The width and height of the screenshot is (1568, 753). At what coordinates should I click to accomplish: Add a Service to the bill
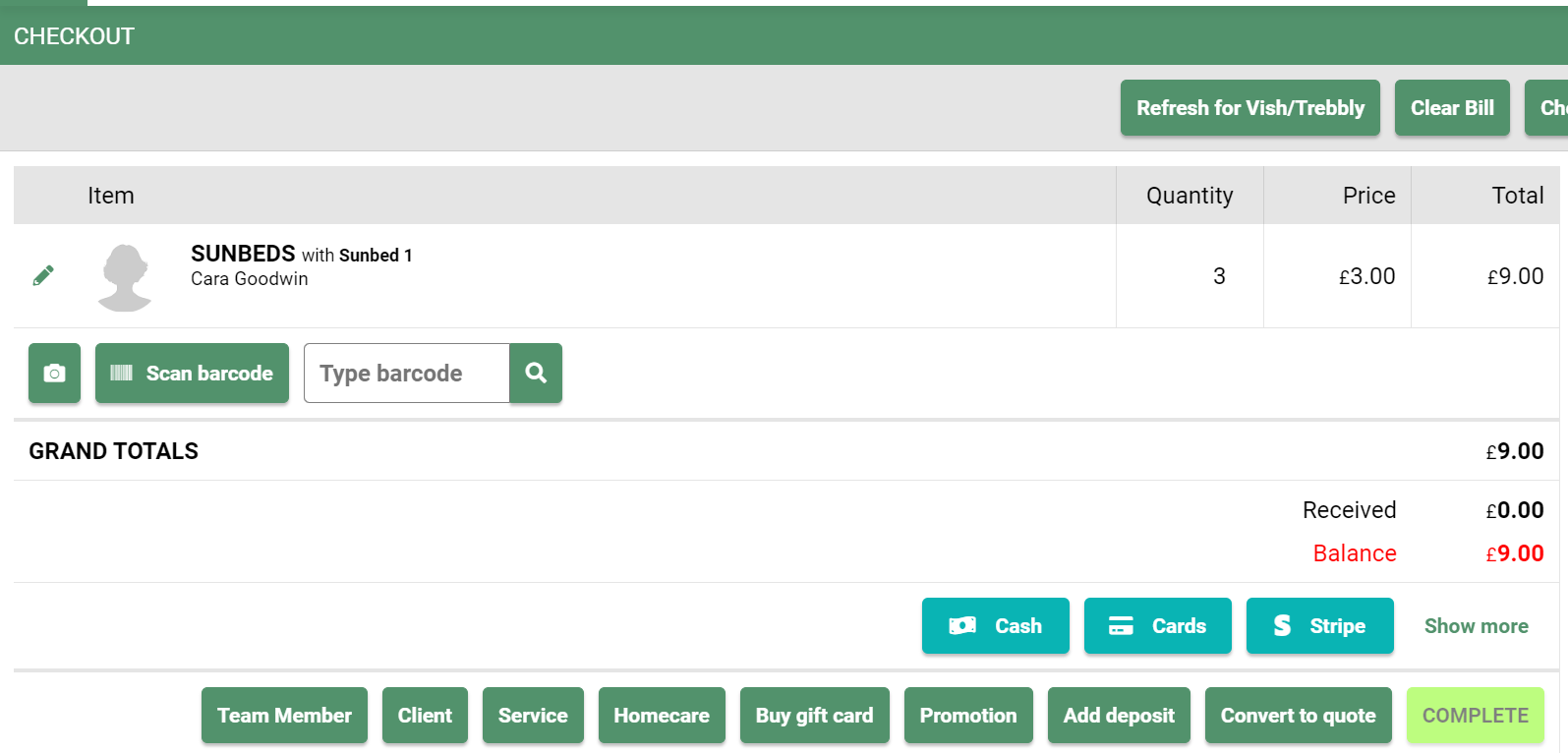pos(533,716)
